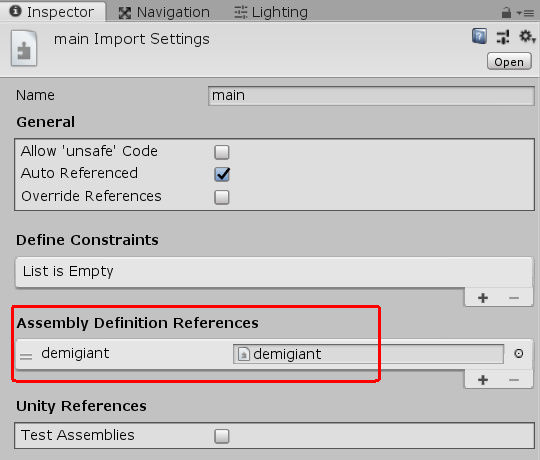Toggle the Test Assemblies checkbox
Screen dimensions: 540x460
pyautogui.click(x=221, y=436)
